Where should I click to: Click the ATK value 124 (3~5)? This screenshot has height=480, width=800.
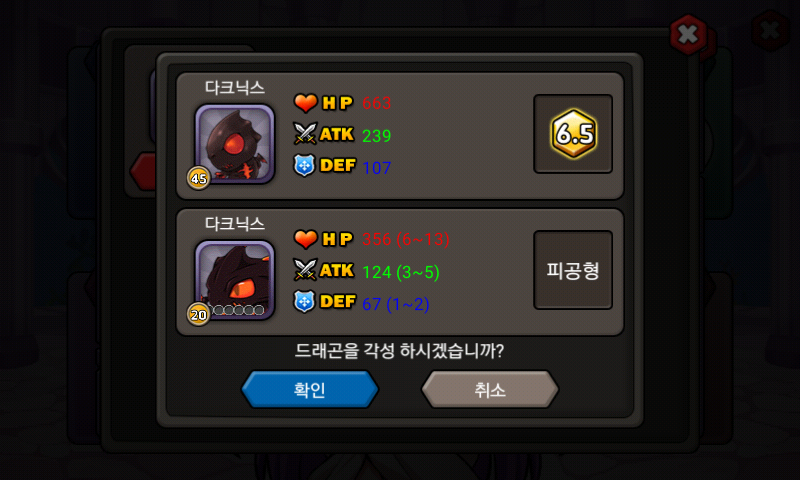[401, 272]
